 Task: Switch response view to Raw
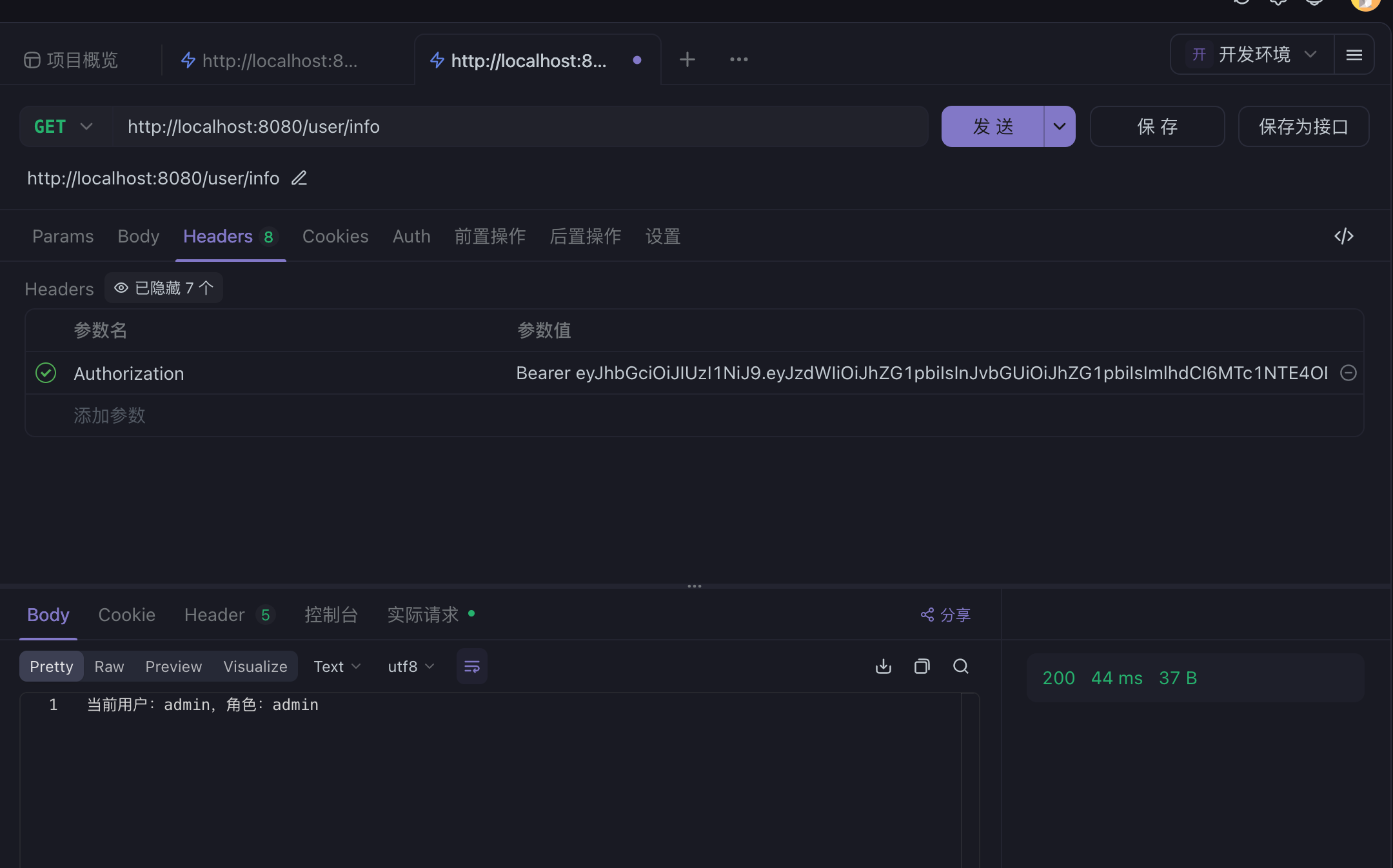[109, 666]
